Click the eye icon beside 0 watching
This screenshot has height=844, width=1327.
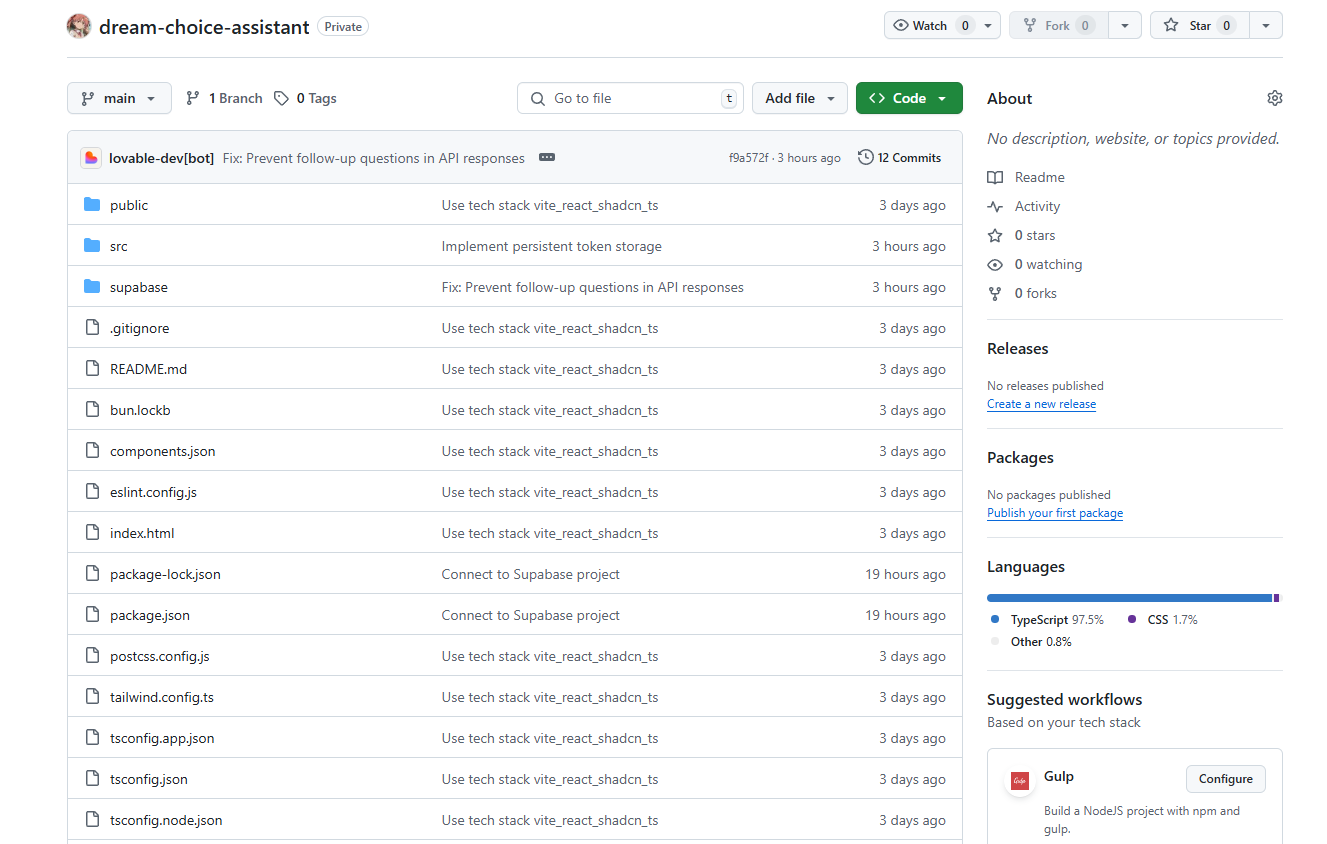tap(995, 264)
